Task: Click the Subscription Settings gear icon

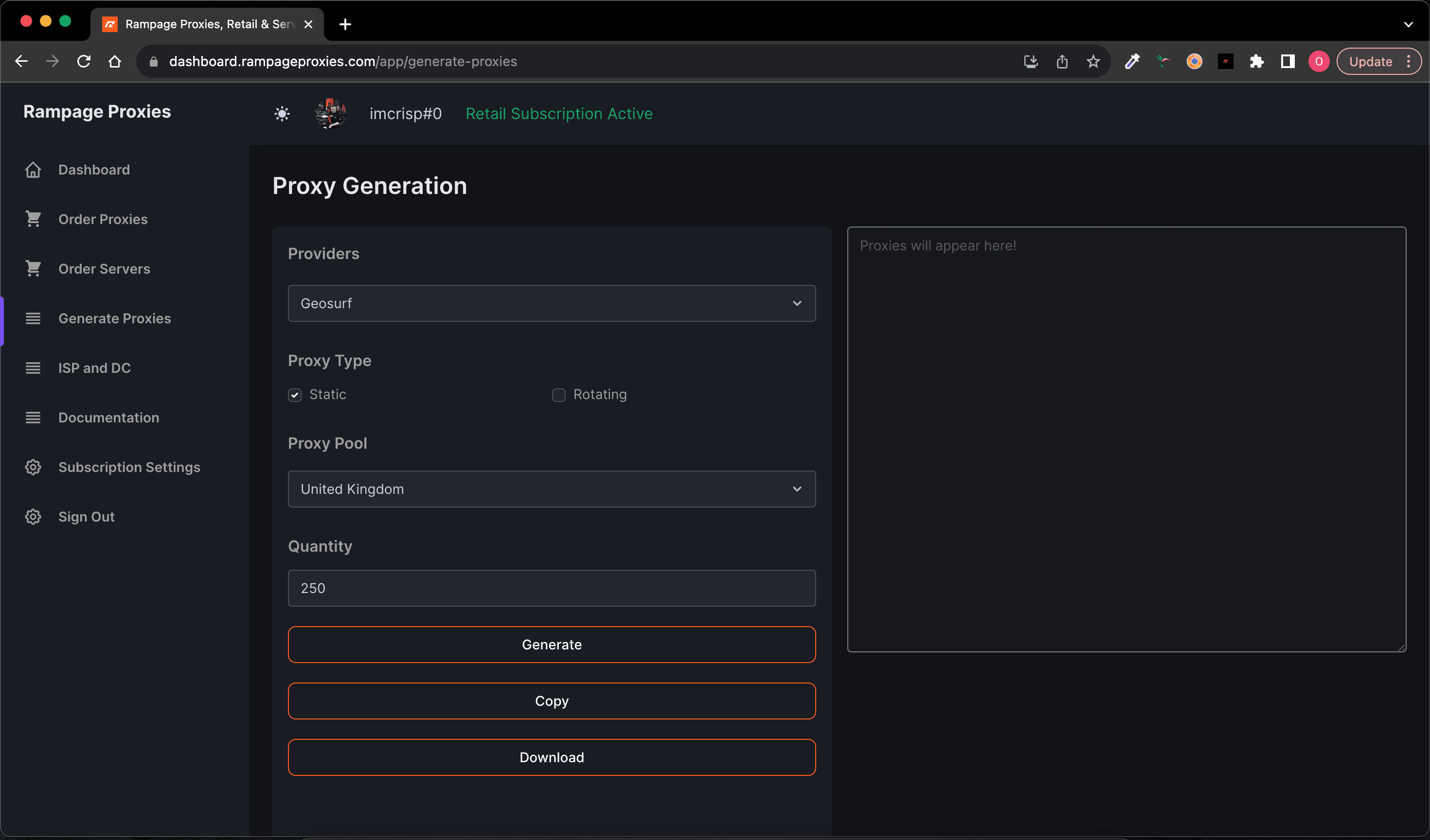Action: coord(33,467)
